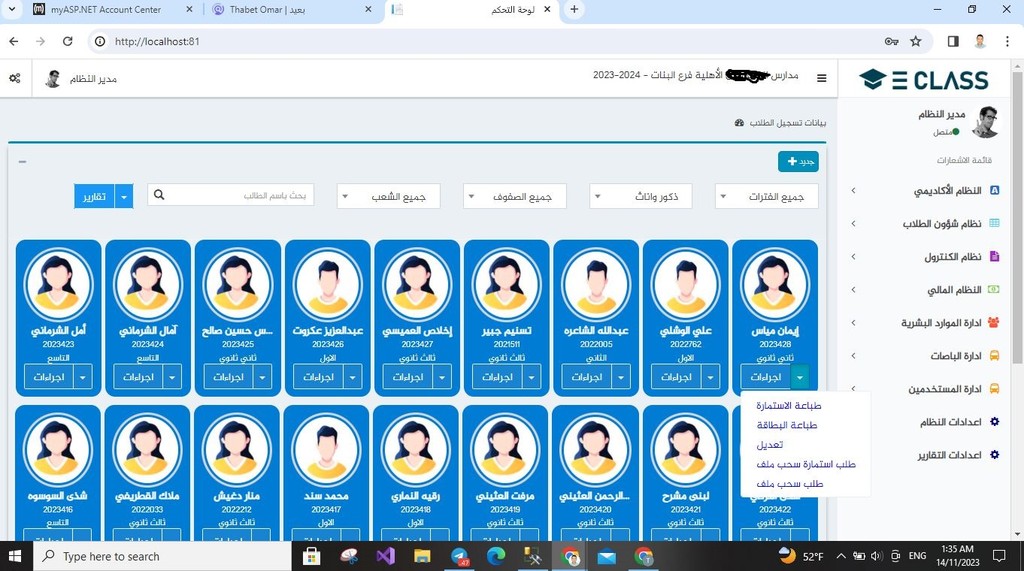Click the search magnifier icon
This screenshot has width=1024, height=571.
tap(159, 195)
